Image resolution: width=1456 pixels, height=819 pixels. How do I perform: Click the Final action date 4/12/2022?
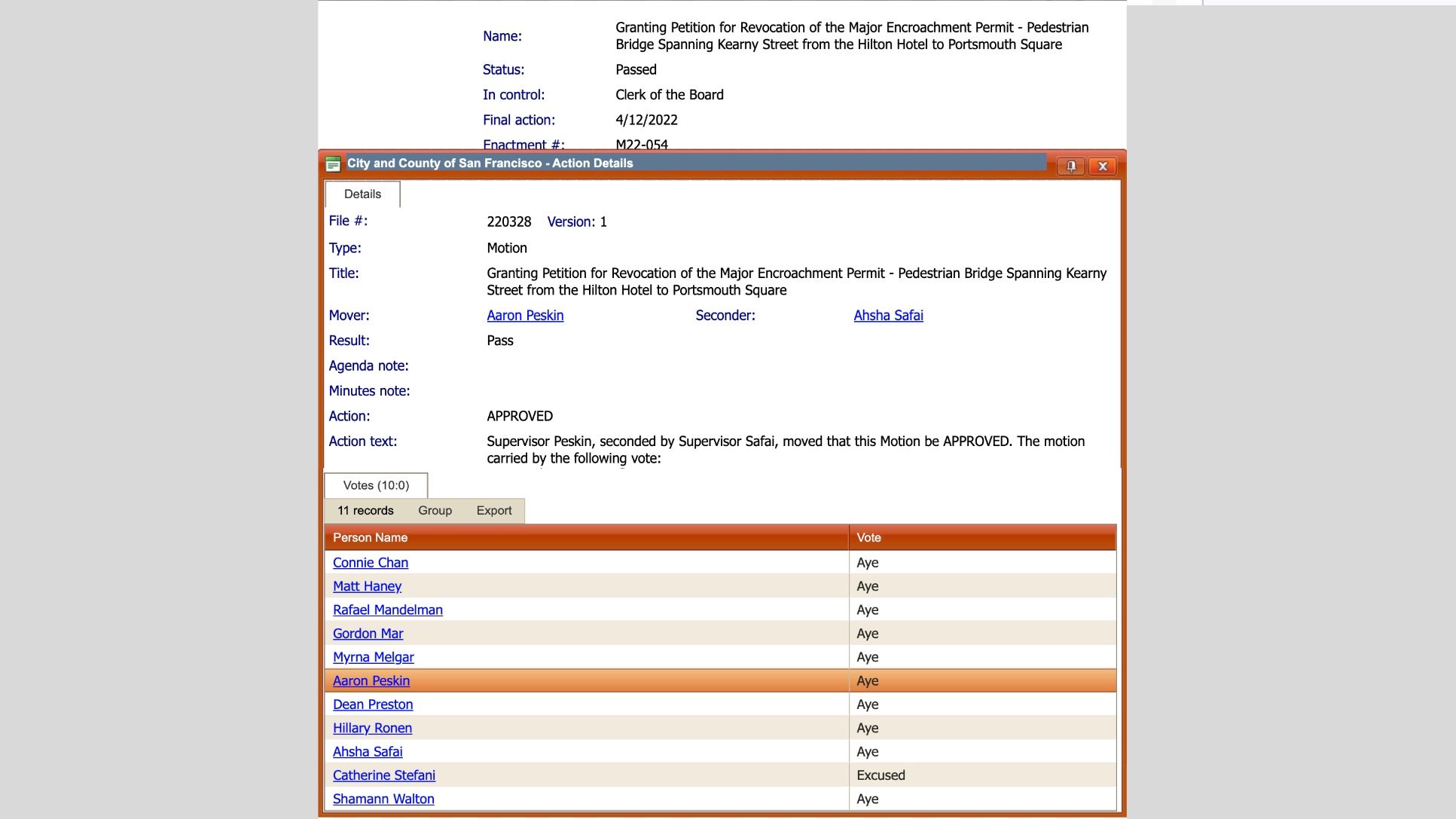646,120
